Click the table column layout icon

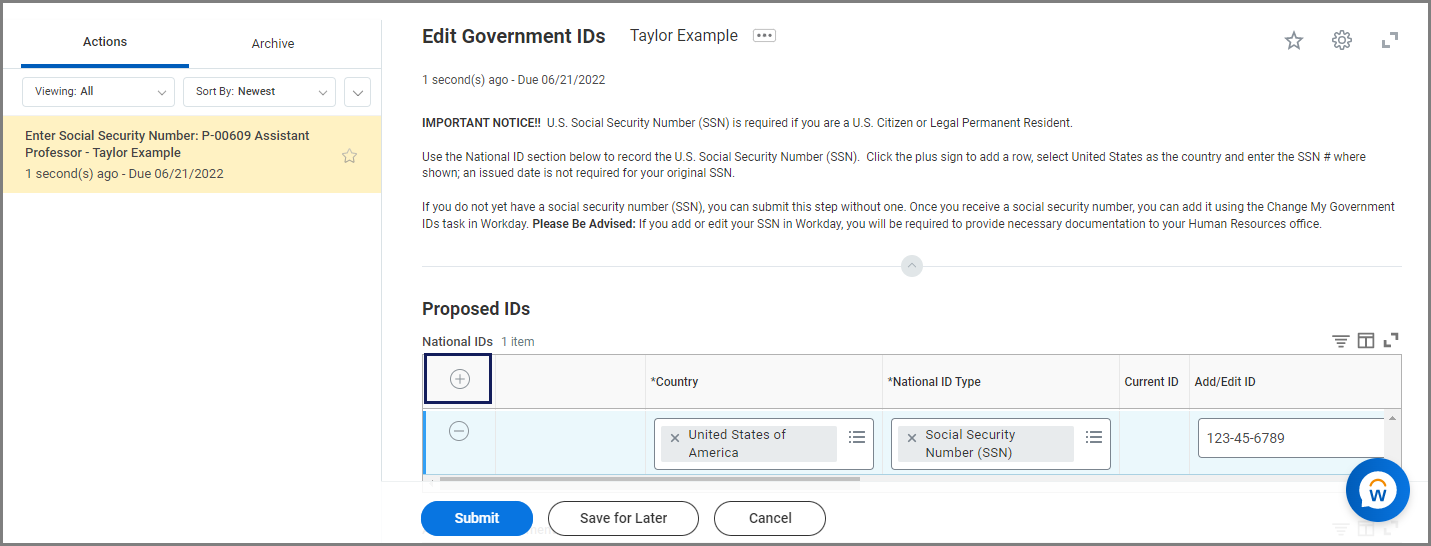tap(1366, 341)
